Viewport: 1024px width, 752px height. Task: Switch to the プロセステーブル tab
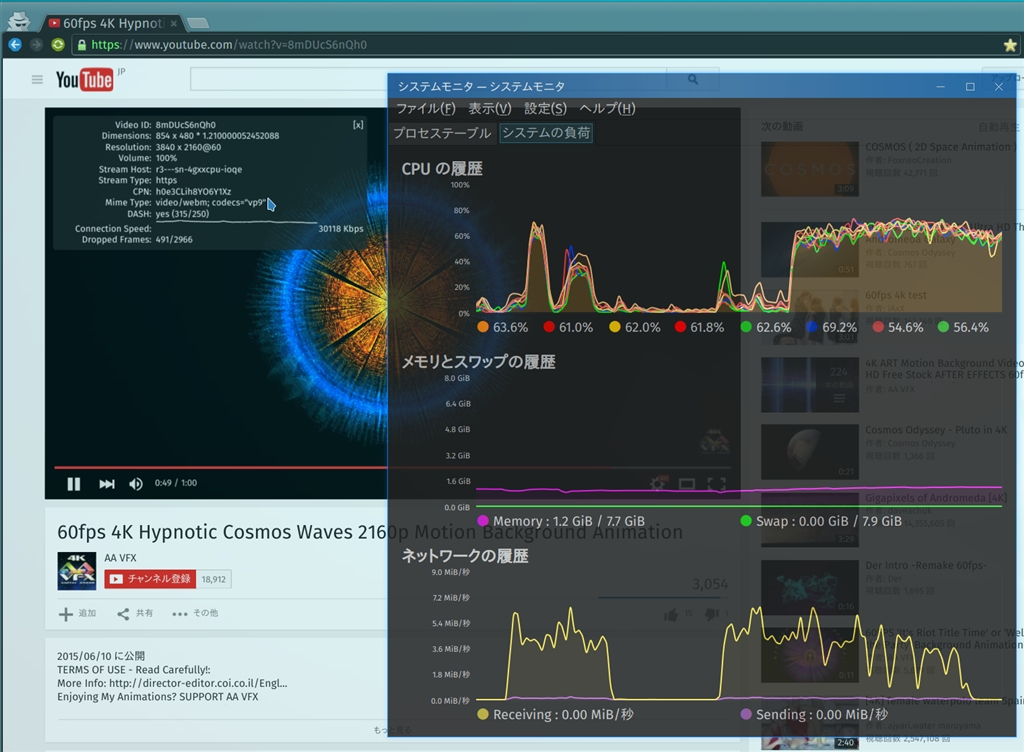click(442, 133)
